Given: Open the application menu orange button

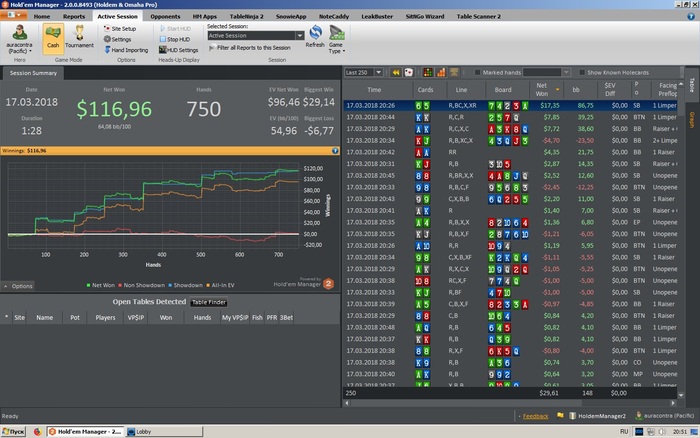Looking at the screenshot, I should pos(13,16).
